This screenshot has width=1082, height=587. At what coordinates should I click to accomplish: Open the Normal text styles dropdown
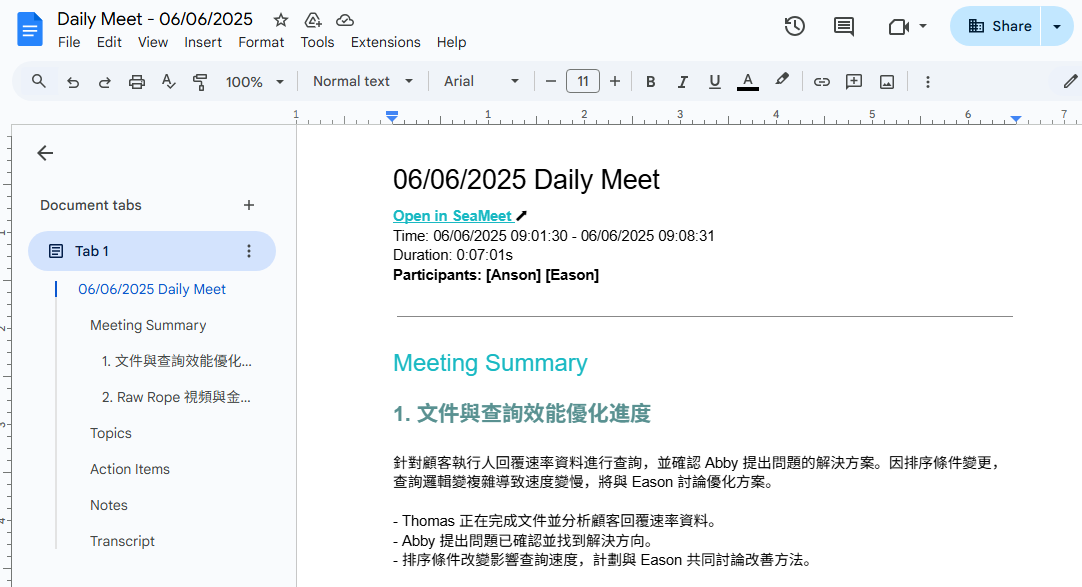[x=362, y=81]
